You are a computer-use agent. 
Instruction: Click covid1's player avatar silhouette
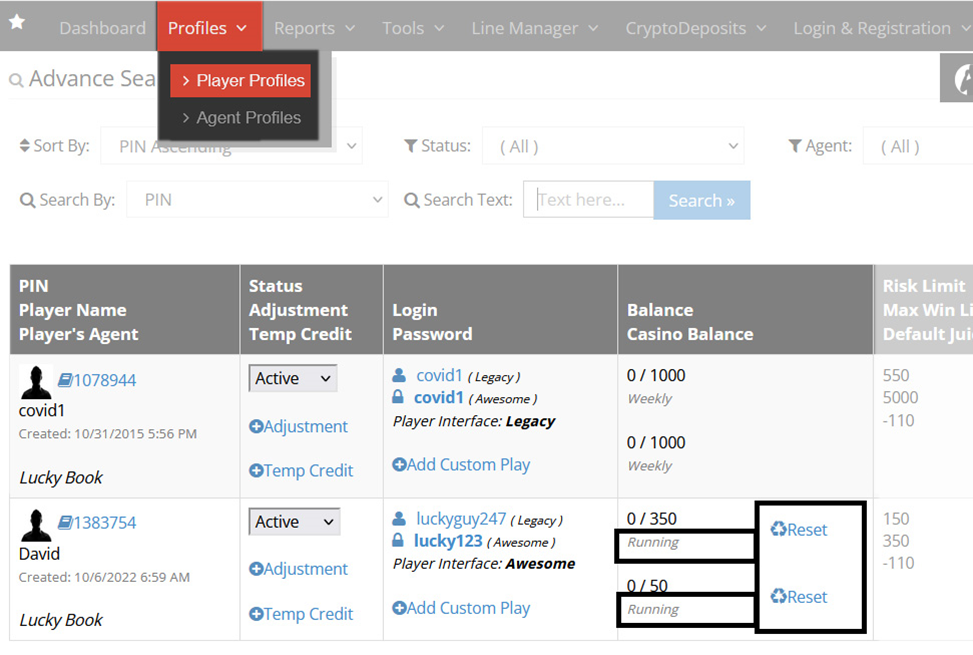point(36,382)
